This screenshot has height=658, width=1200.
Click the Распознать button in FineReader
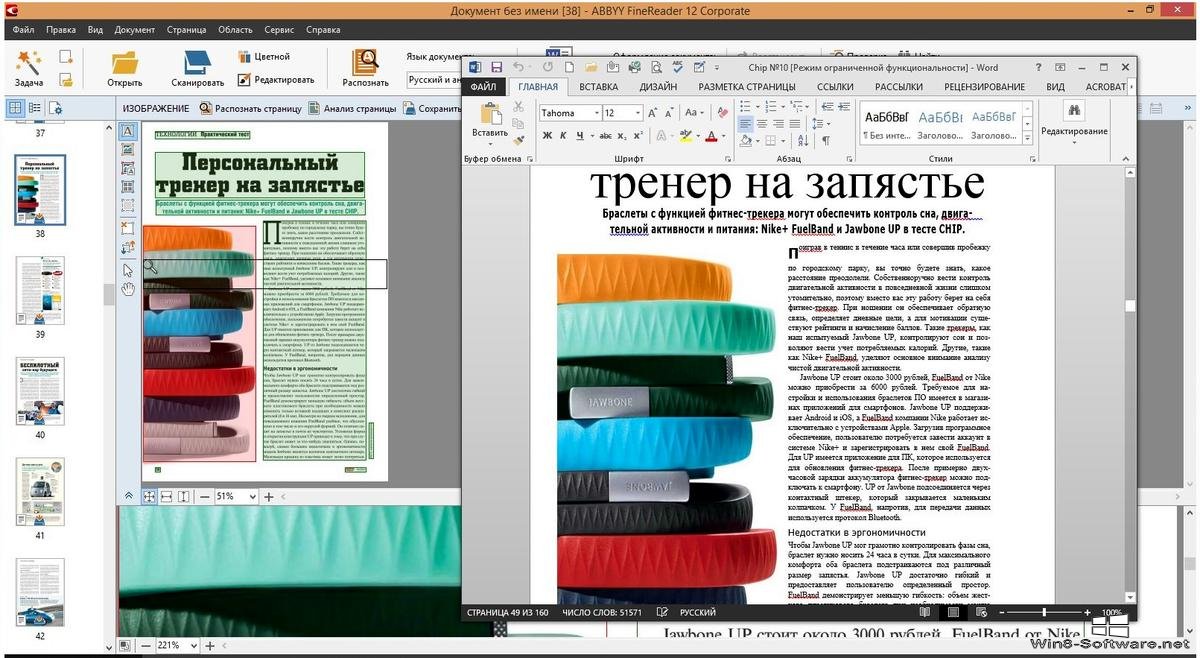[365, 68]
